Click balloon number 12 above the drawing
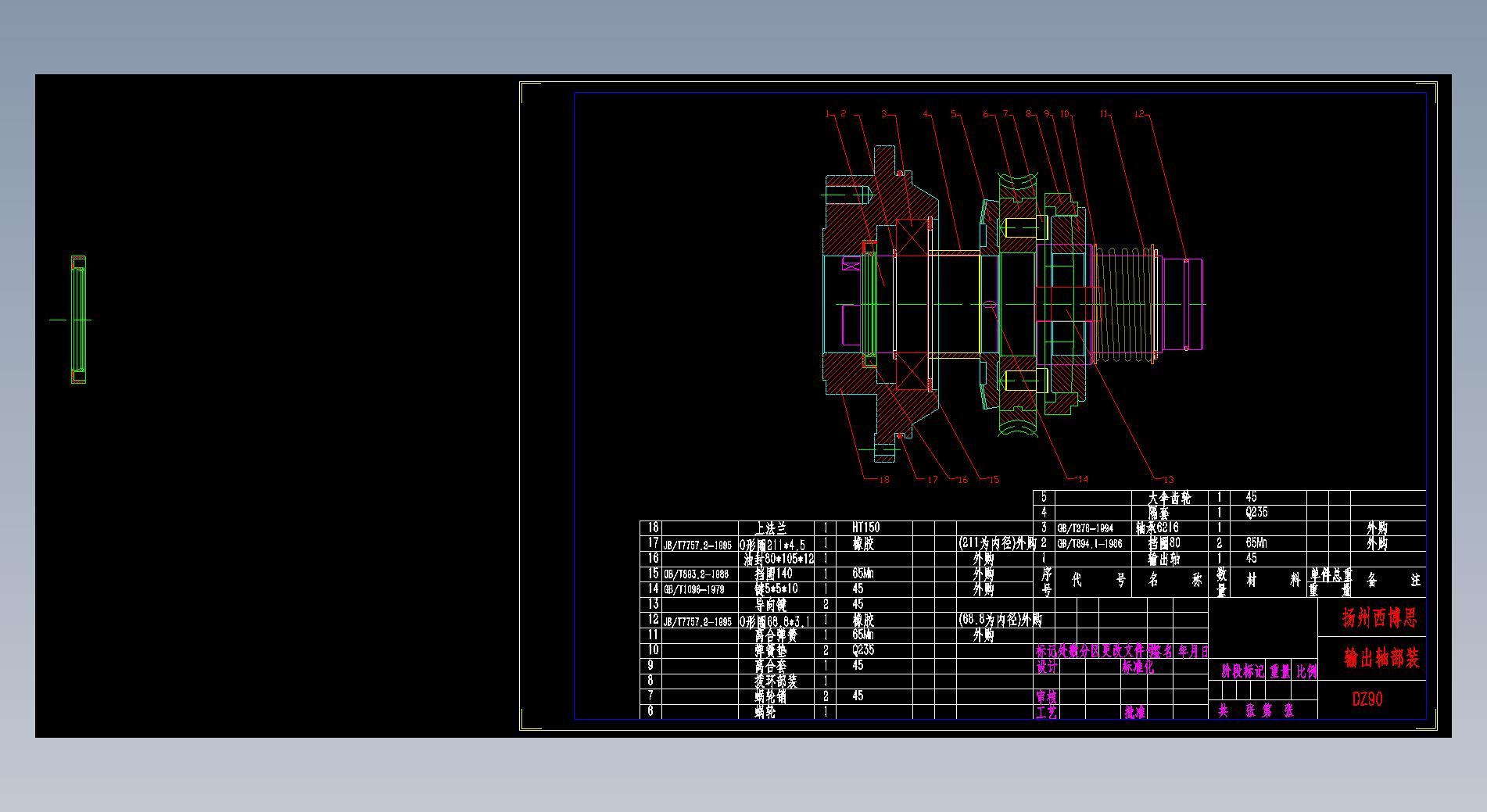The width and height of the screenshot is (1487, 812). [1138, 114]
